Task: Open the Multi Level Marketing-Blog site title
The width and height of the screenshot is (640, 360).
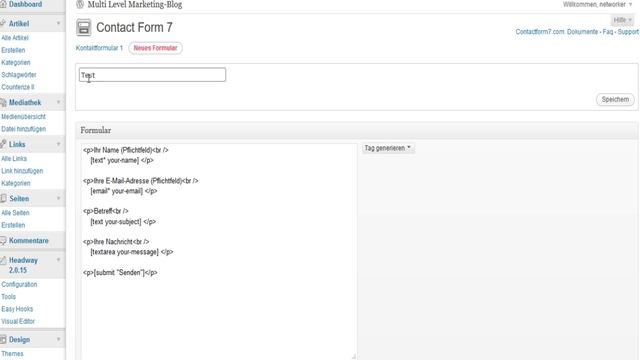Action: click(135, 5)
